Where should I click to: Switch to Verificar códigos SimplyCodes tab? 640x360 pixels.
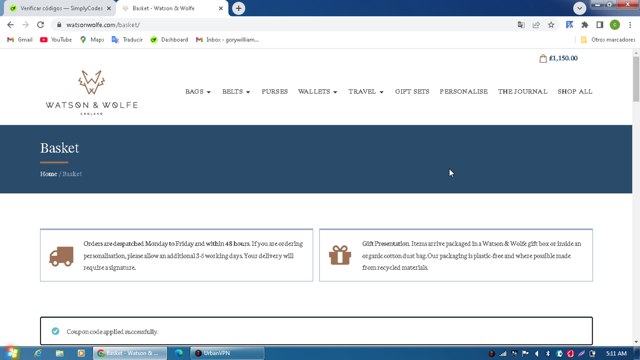click(59, 8)
